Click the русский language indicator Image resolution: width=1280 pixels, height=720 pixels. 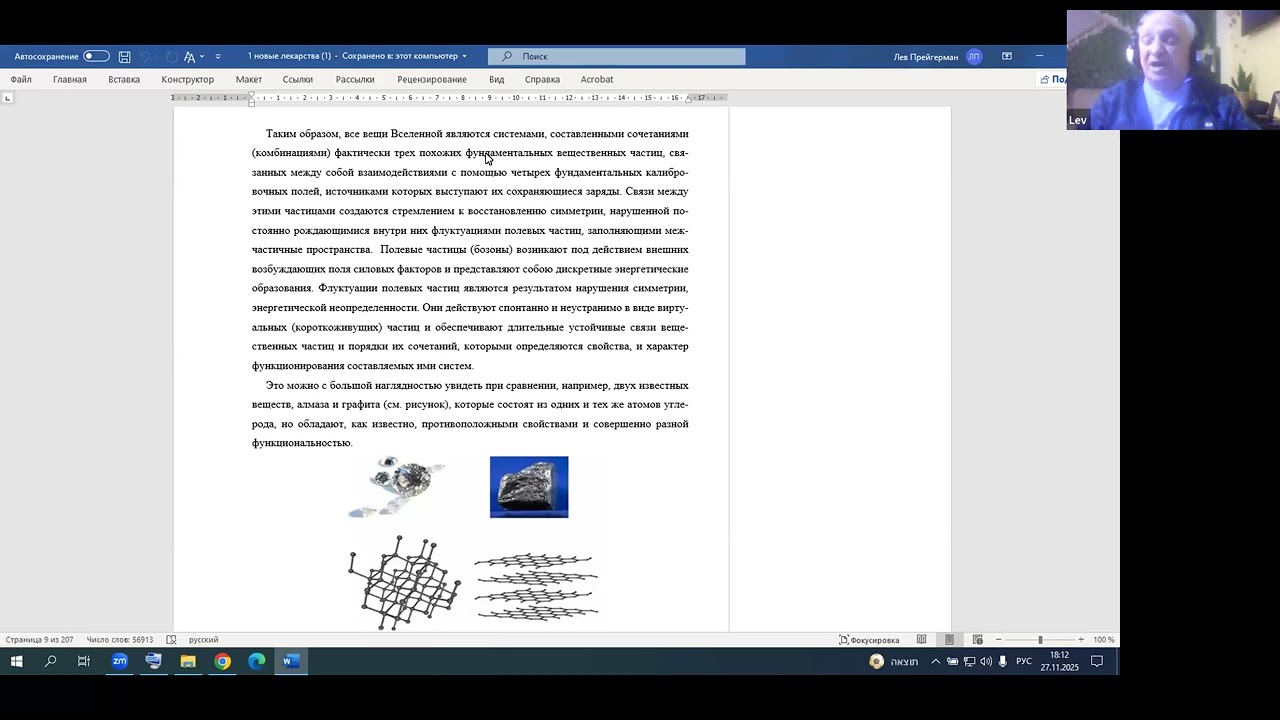(x=204, y=640)
